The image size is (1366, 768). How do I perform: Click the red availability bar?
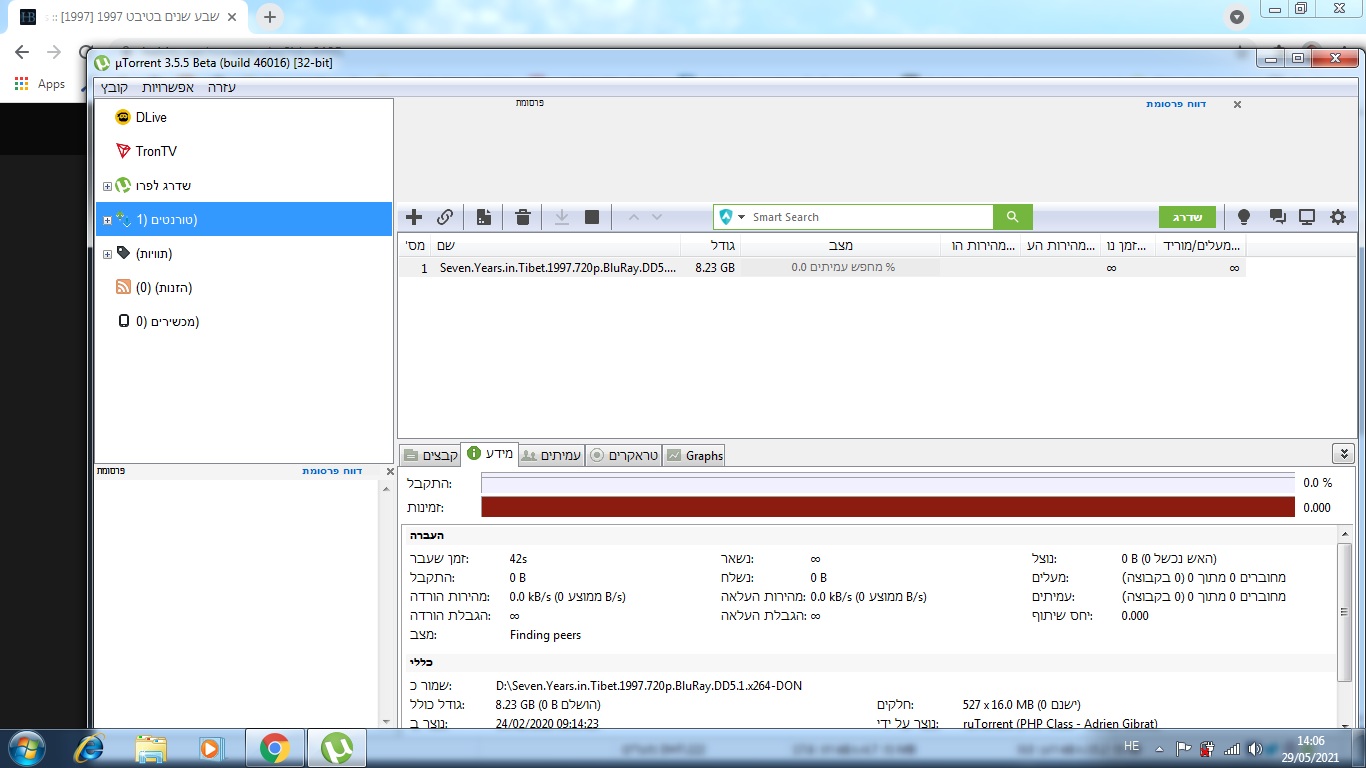tap(887, 507)
